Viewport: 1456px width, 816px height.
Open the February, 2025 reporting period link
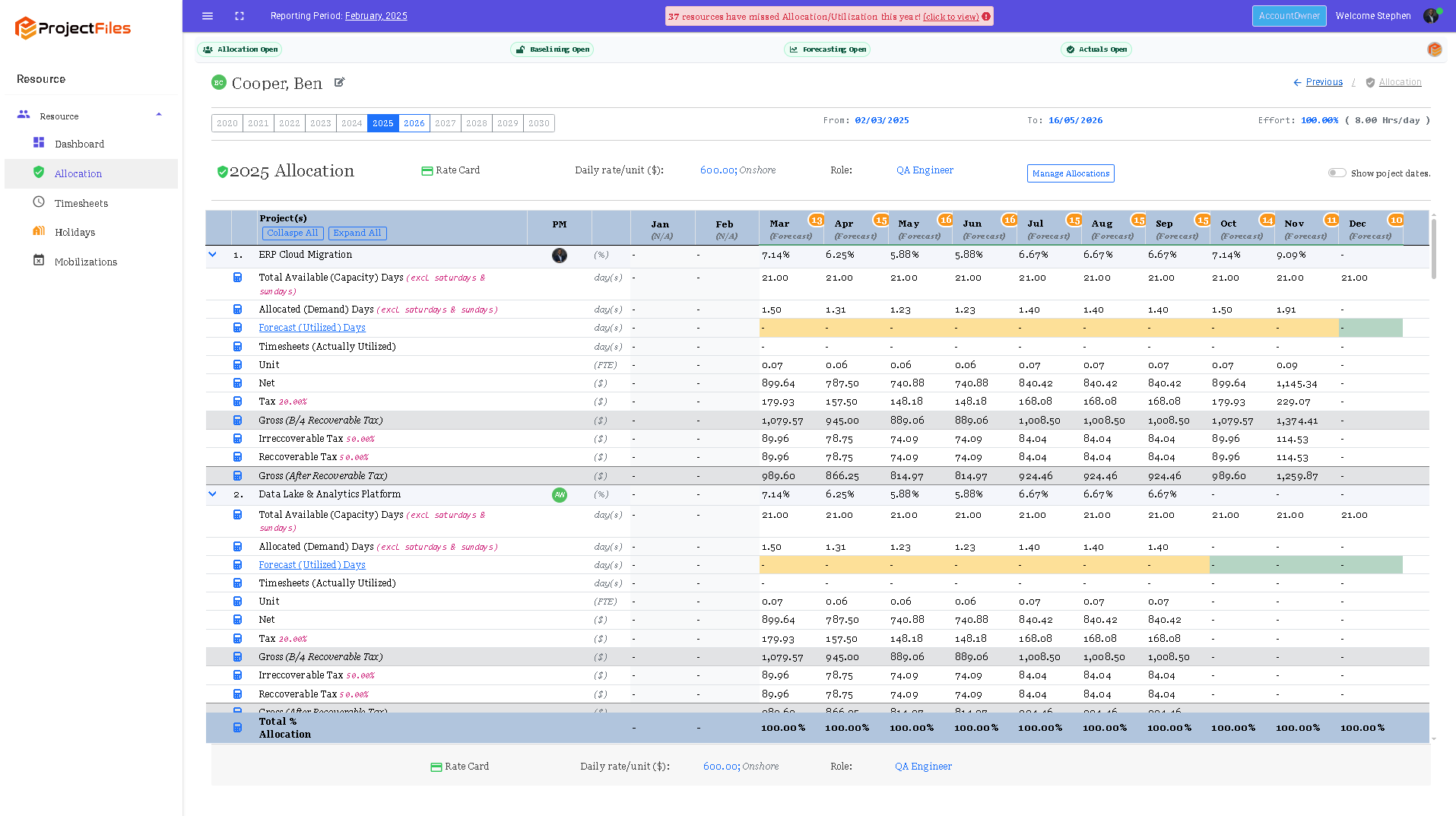[x=376, y=16]
